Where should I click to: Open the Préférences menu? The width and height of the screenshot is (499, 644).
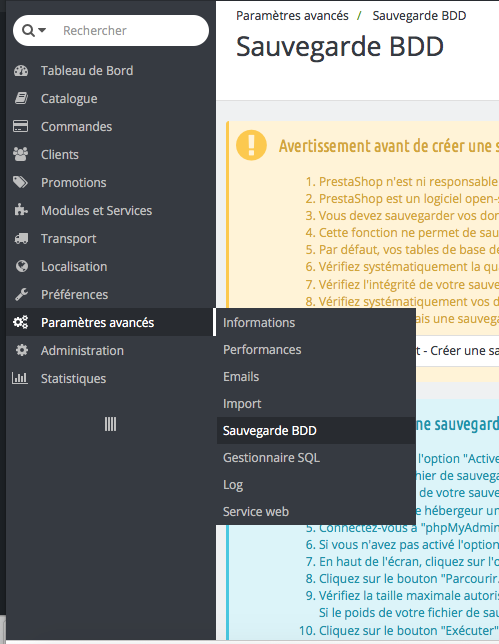pyautogui.click(x=74, y=294)
